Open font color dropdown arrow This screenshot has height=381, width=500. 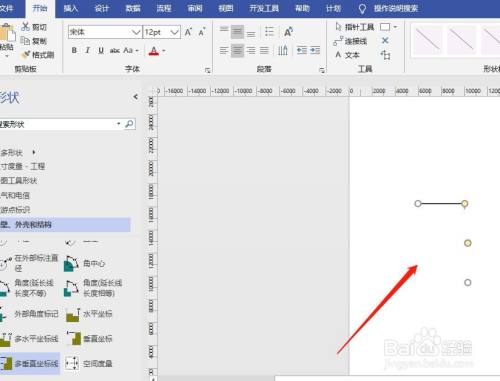click(164, 51)
